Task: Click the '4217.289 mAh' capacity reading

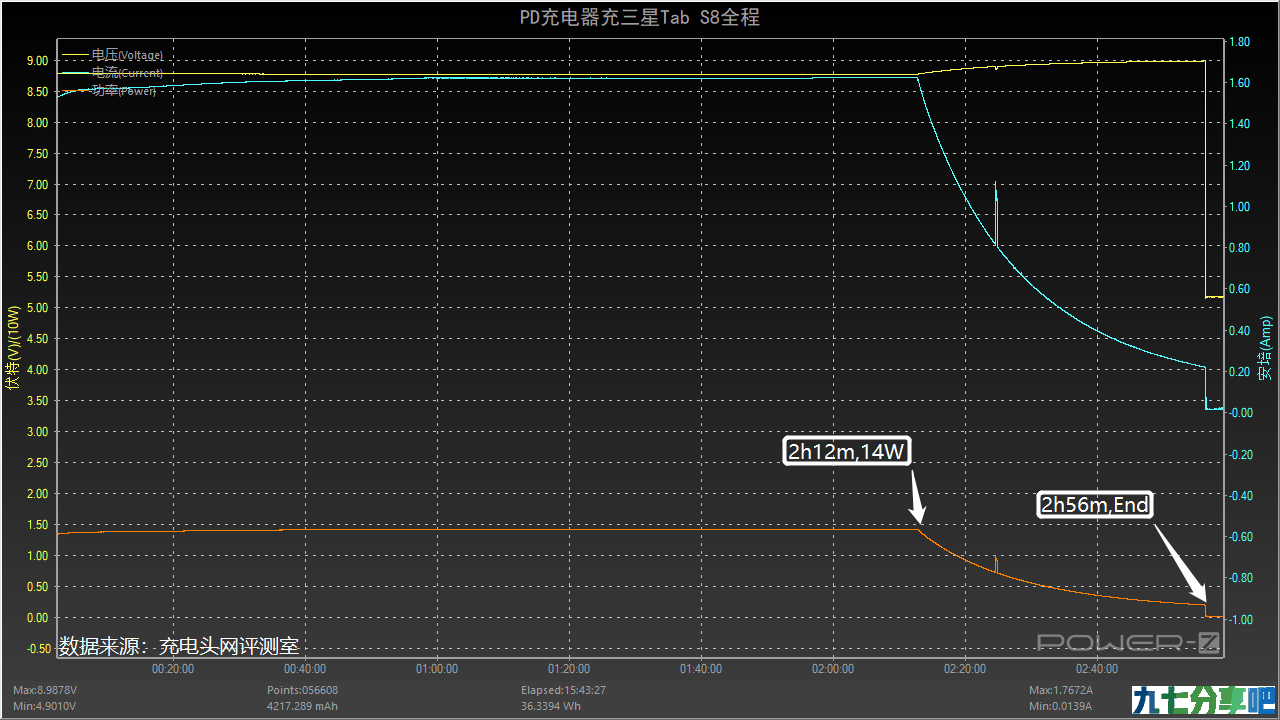Action: [302, 706]
